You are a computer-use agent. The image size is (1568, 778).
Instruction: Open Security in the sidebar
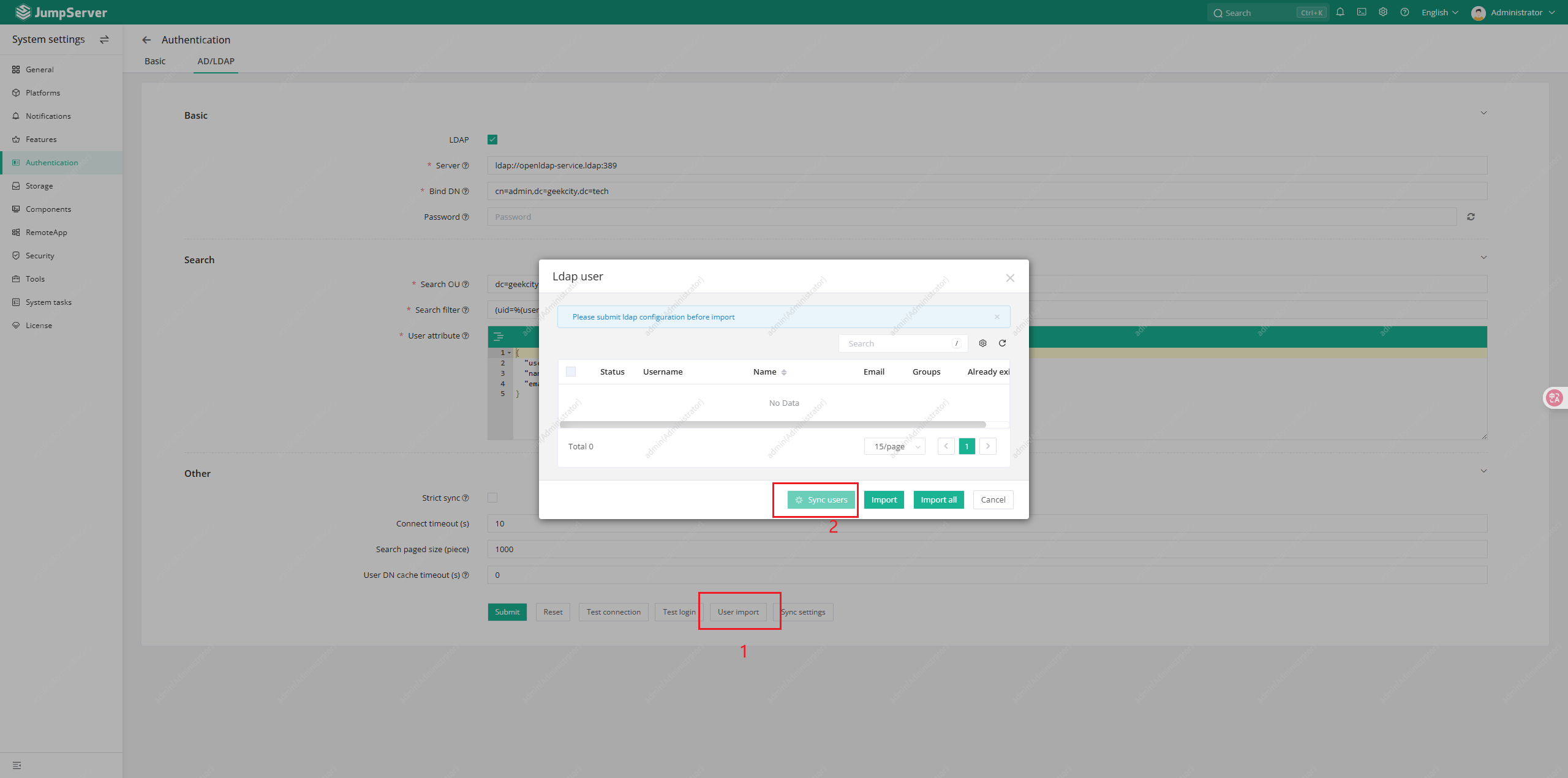pyautogui.click(x=40, y=256)
